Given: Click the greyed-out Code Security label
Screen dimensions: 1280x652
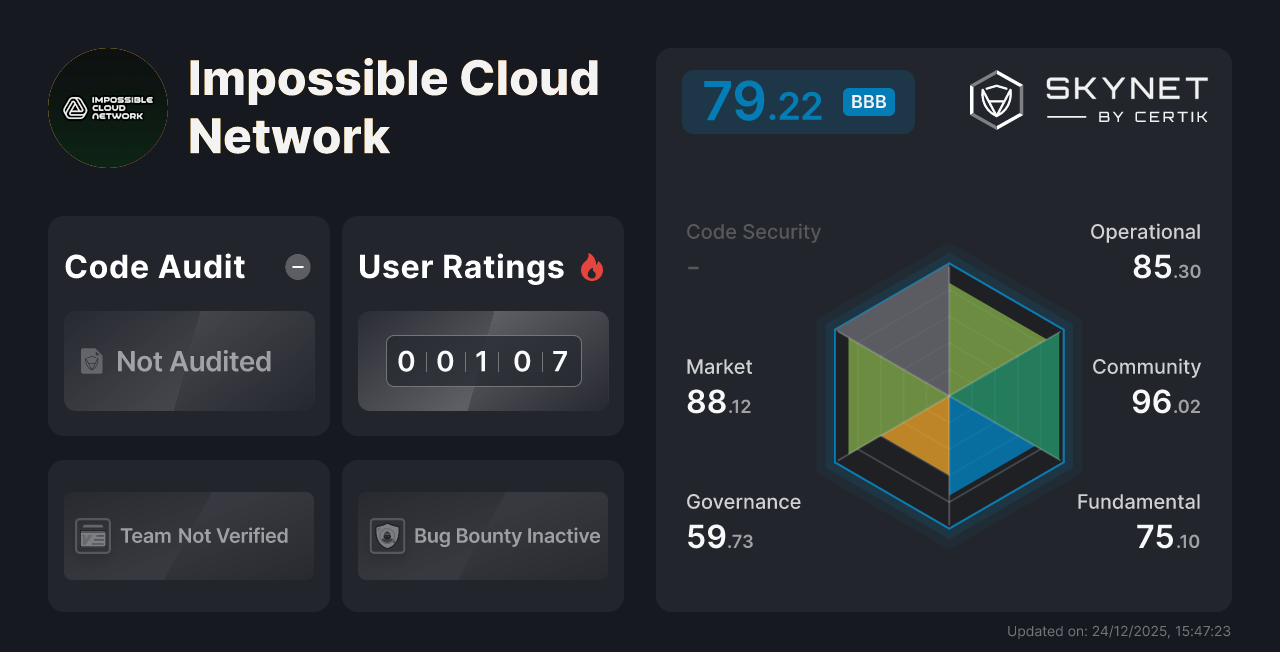Looking at the screenshot, I should coord(753,232).
